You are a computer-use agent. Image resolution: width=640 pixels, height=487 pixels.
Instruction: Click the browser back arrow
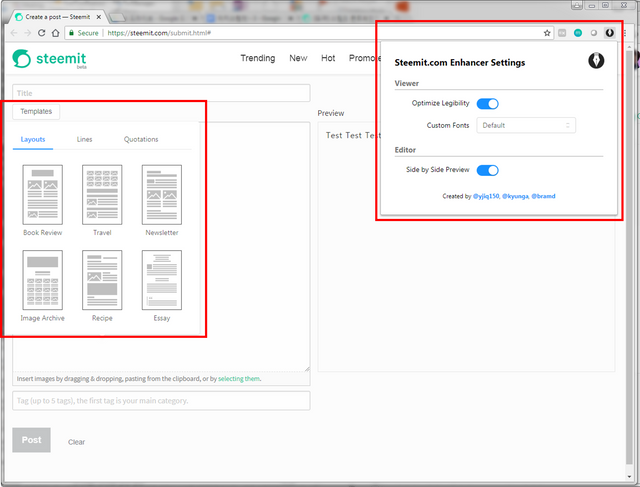(14, 33)
